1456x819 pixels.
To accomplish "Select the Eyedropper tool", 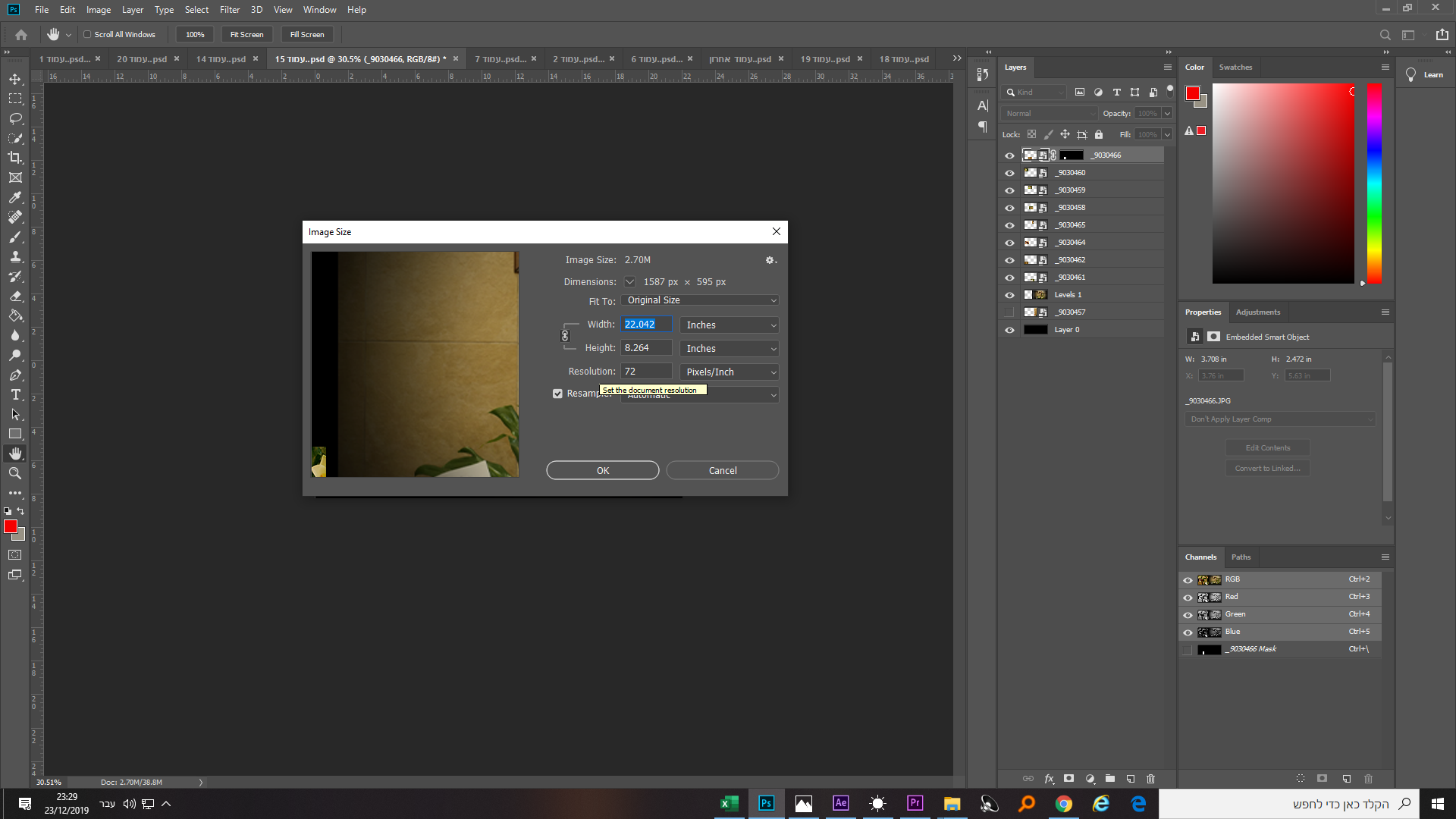I will pos(15,197).
